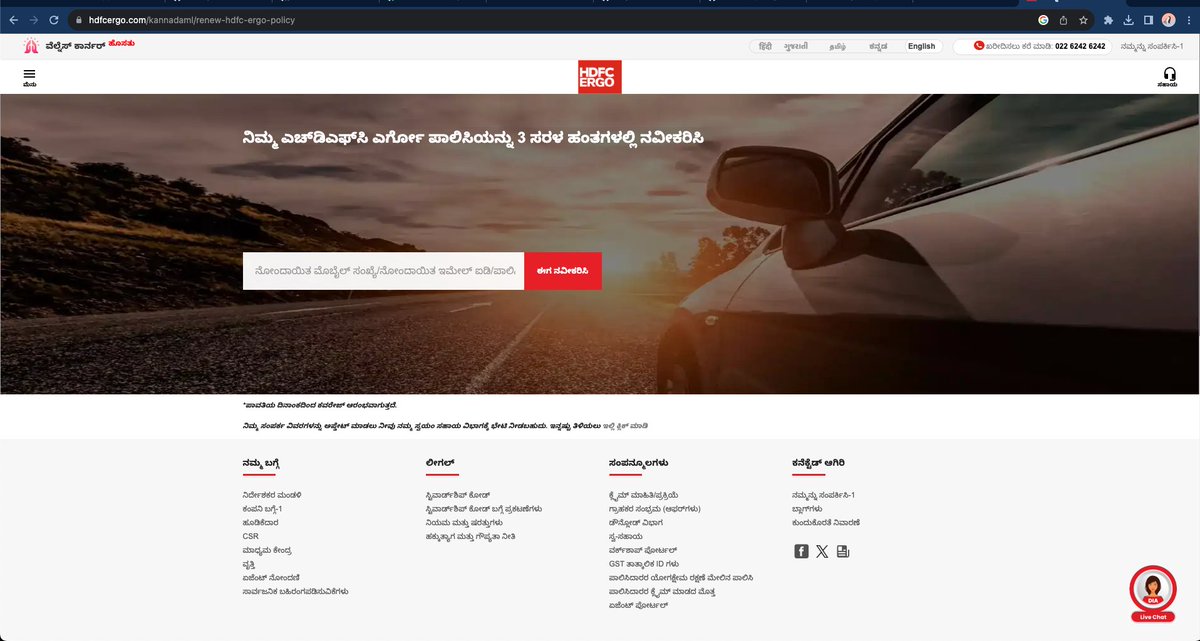1200x641 pixels.
Task: Click the Wellness Corner icon
Action: point(32,45)
